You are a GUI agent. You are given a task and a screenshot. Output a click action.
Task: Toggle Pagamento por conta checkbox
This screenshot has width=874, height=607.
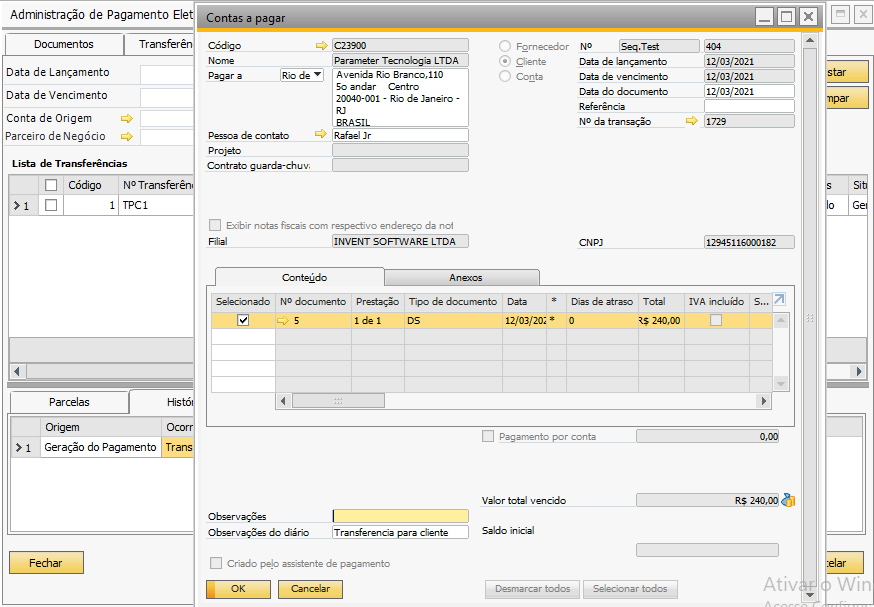(488, 436)
